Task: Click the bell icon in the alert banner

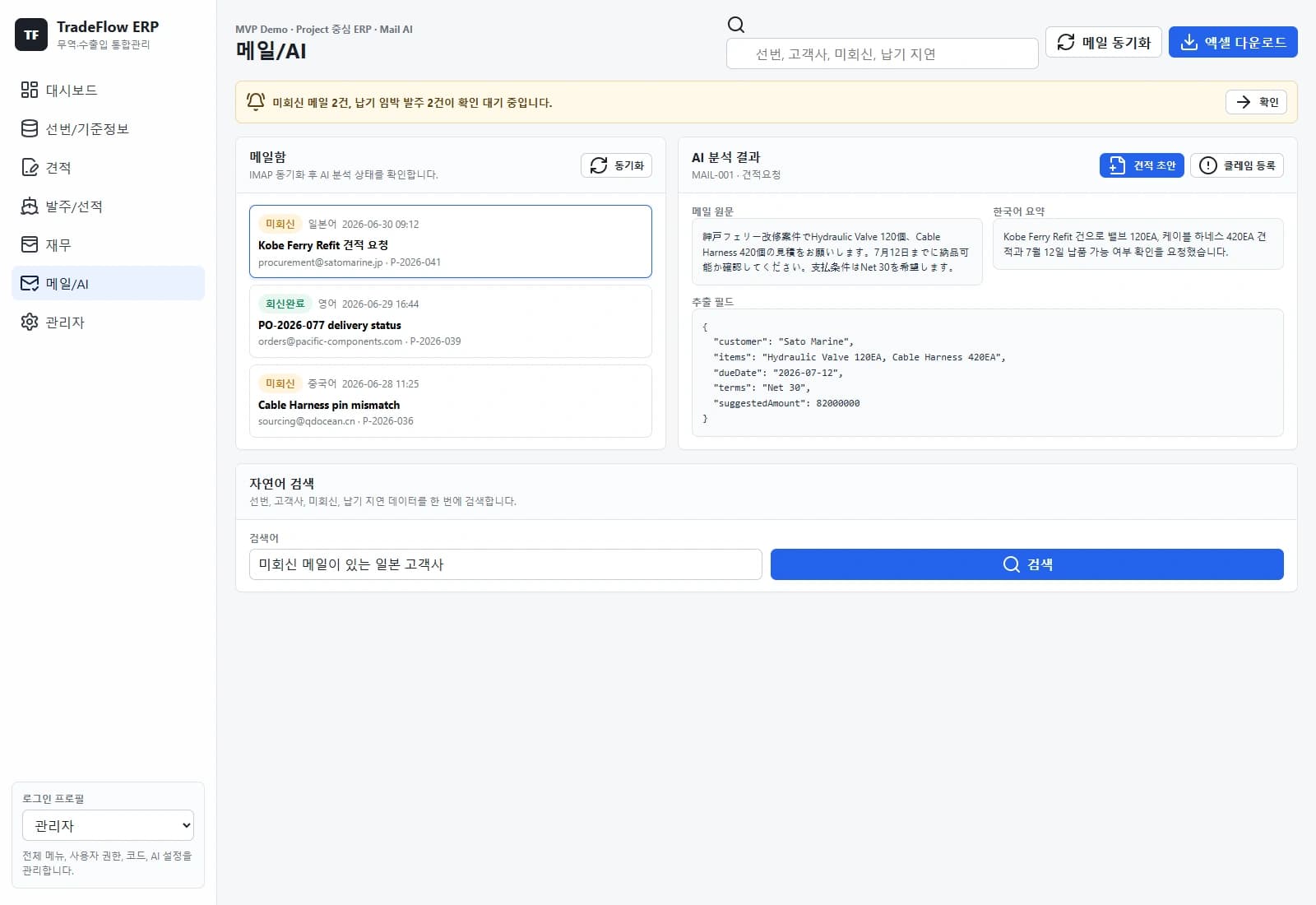Action: coord(256,101)
